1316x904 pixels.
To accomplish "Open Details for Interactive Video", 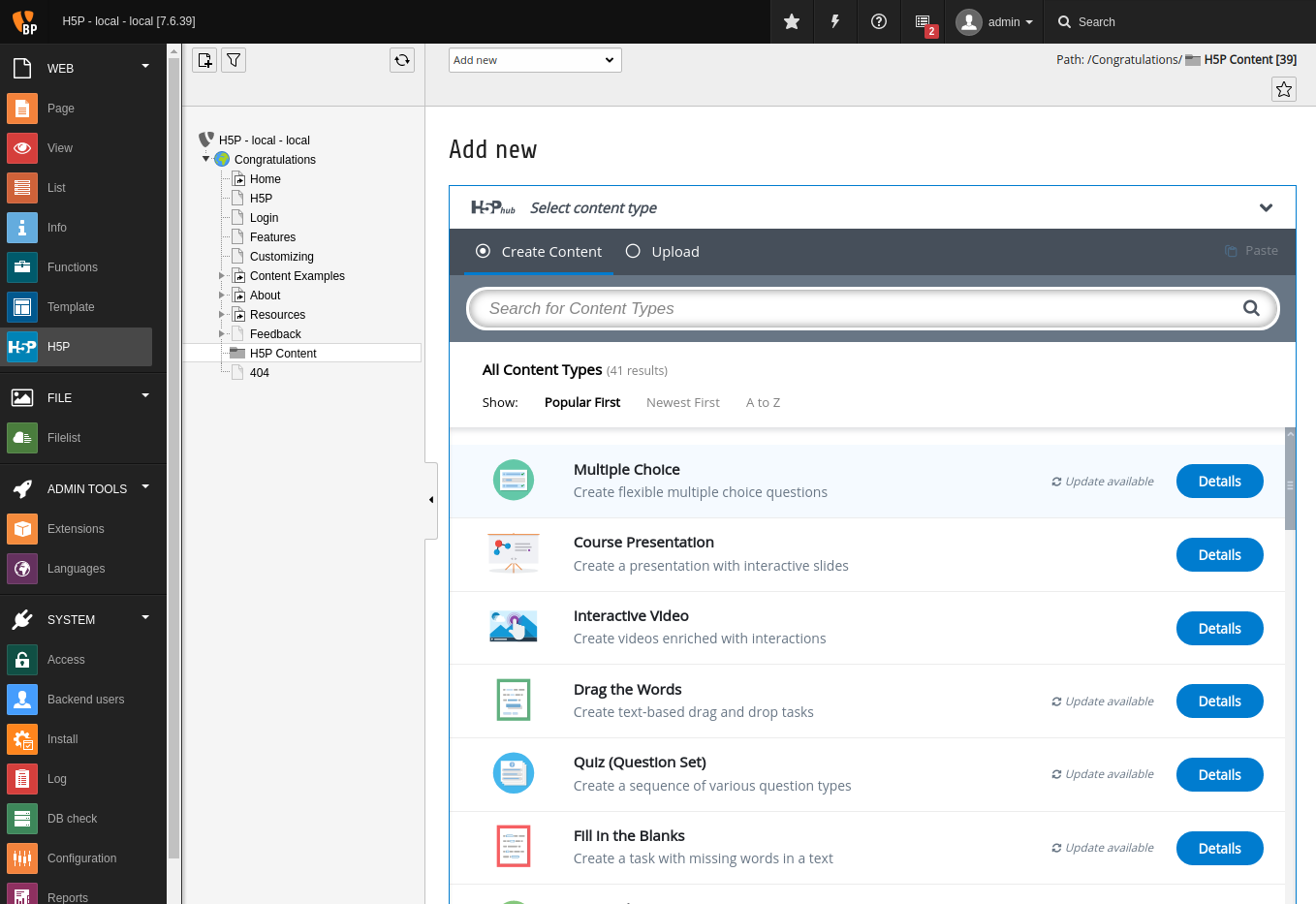I will click(x=1220, y=629).
